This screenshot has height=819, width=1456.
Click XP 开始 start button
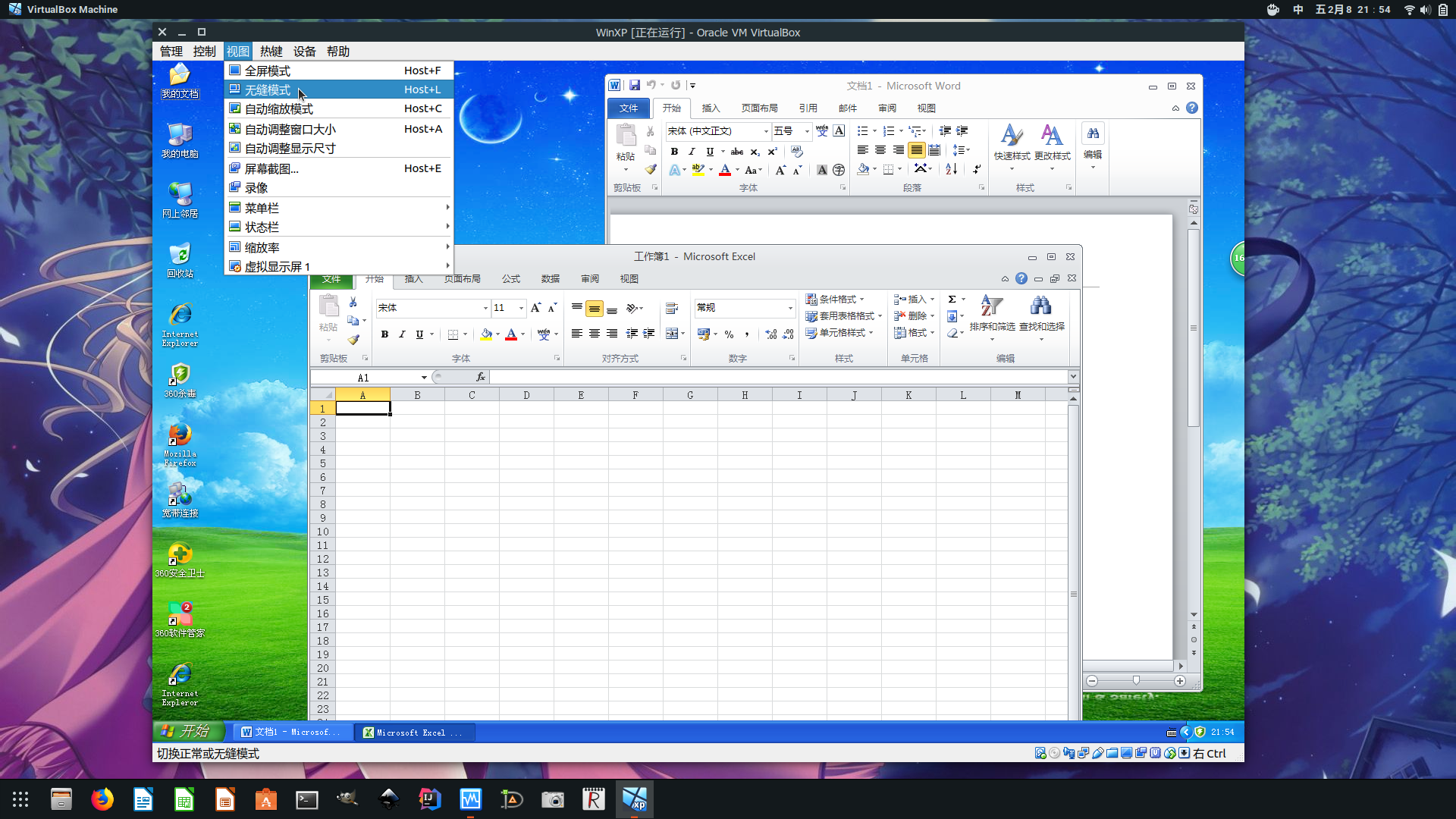point(189,731)
